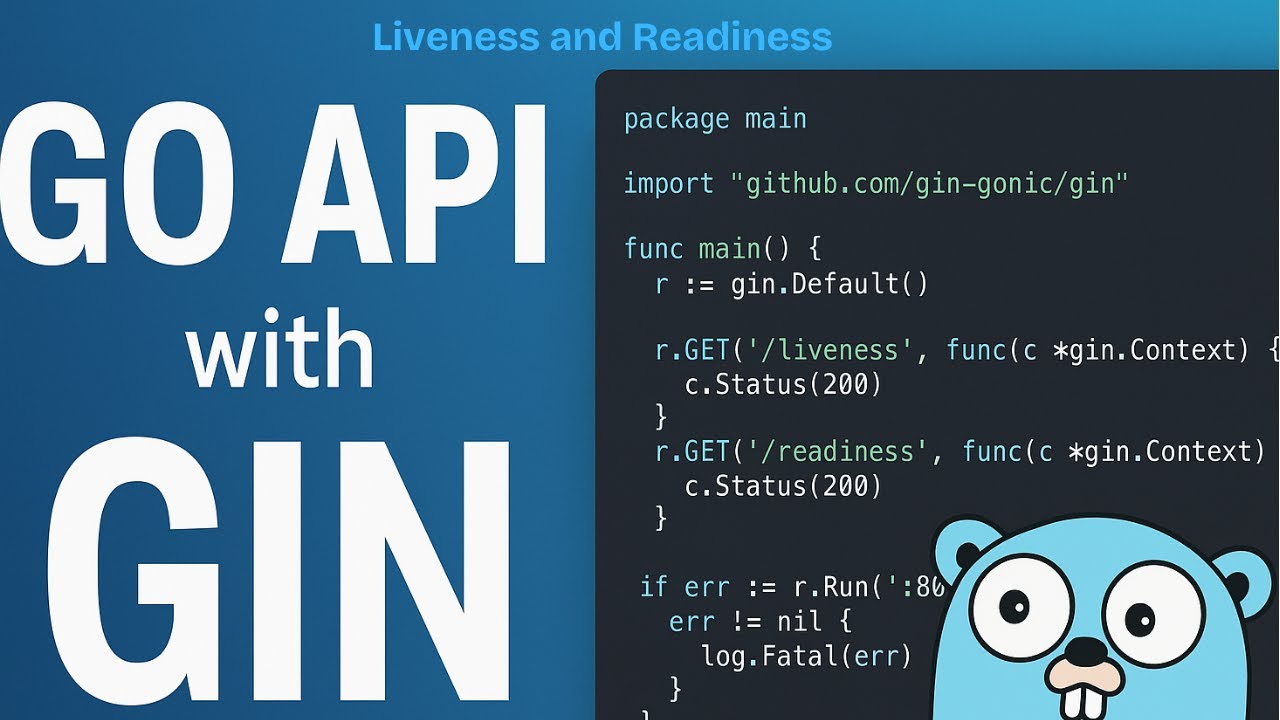1280x720 pixels.
Task: Click the large "GO API" title text
Action: tap(274, 183)
